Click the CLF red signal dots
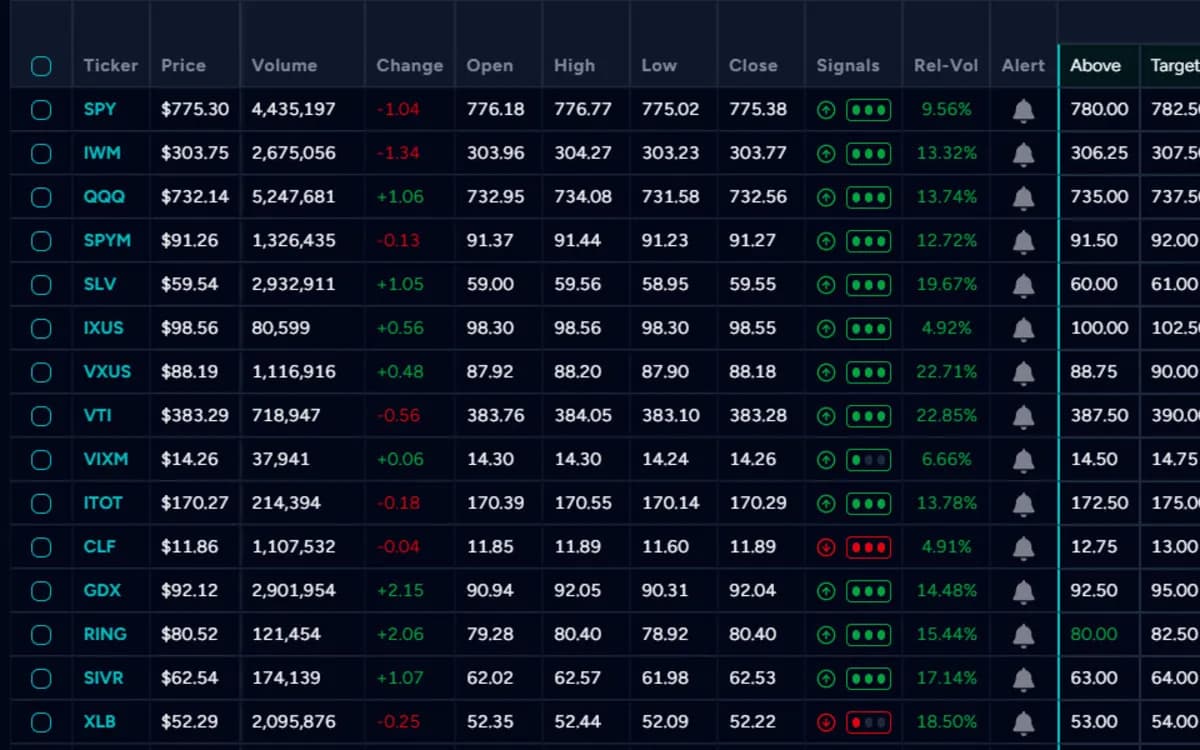Image resolution: width=1200 pixels, height=750 pixels. click(868, 547)
